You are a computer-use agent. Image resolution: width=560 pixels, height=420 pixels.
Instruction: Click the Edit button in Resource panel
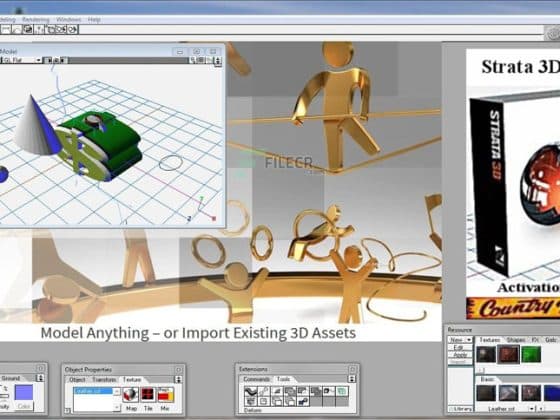pos(459,347)
